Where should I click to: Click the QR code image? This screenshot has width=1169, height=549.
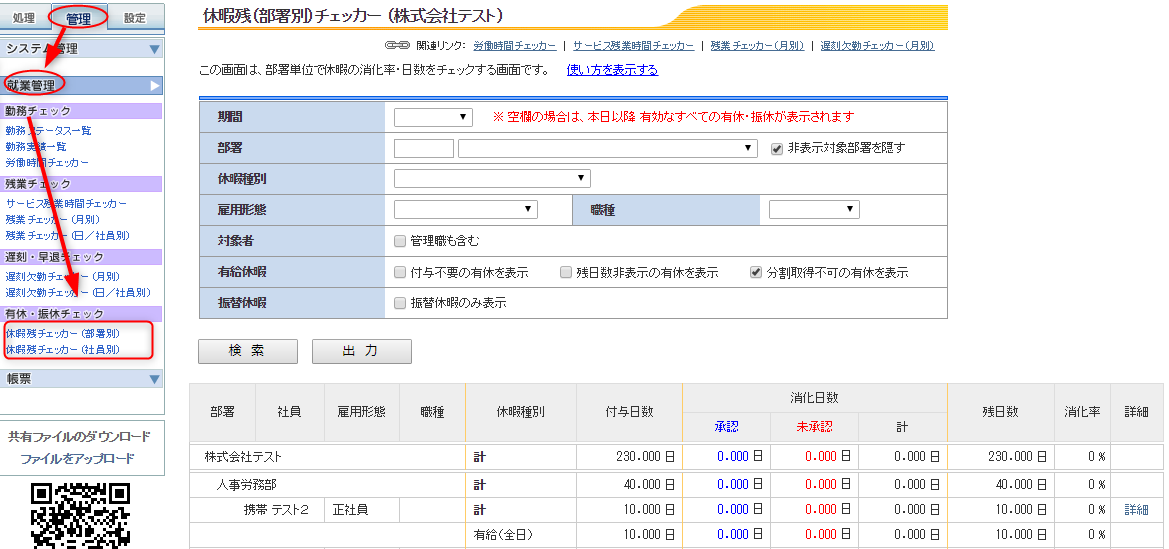click(81, 515)
